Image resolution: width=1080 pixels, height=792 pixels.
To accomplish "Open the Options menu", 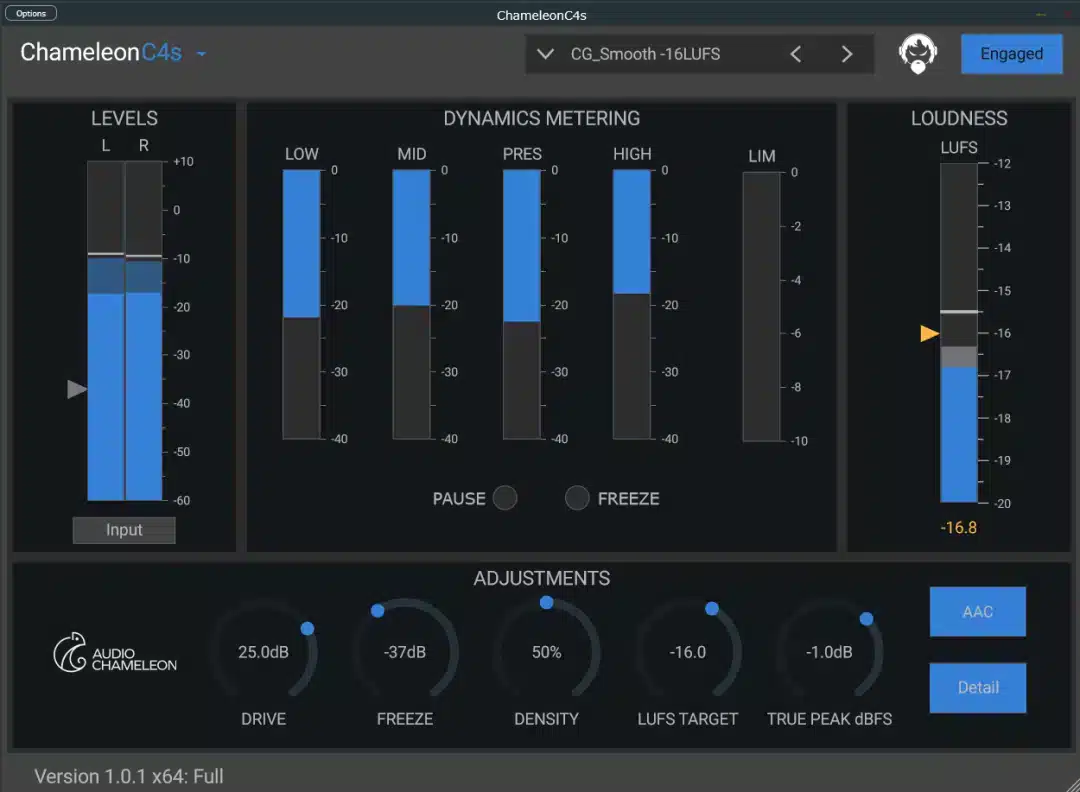I will tap(31, 13).
